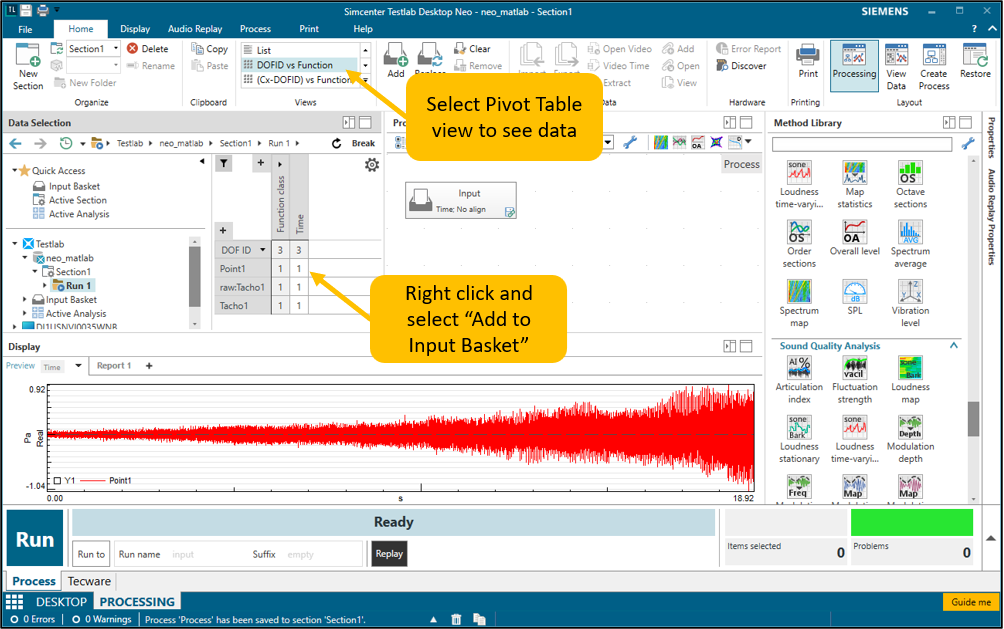
Task: Select the Map statistics method
Action: [x=855, y=184]
